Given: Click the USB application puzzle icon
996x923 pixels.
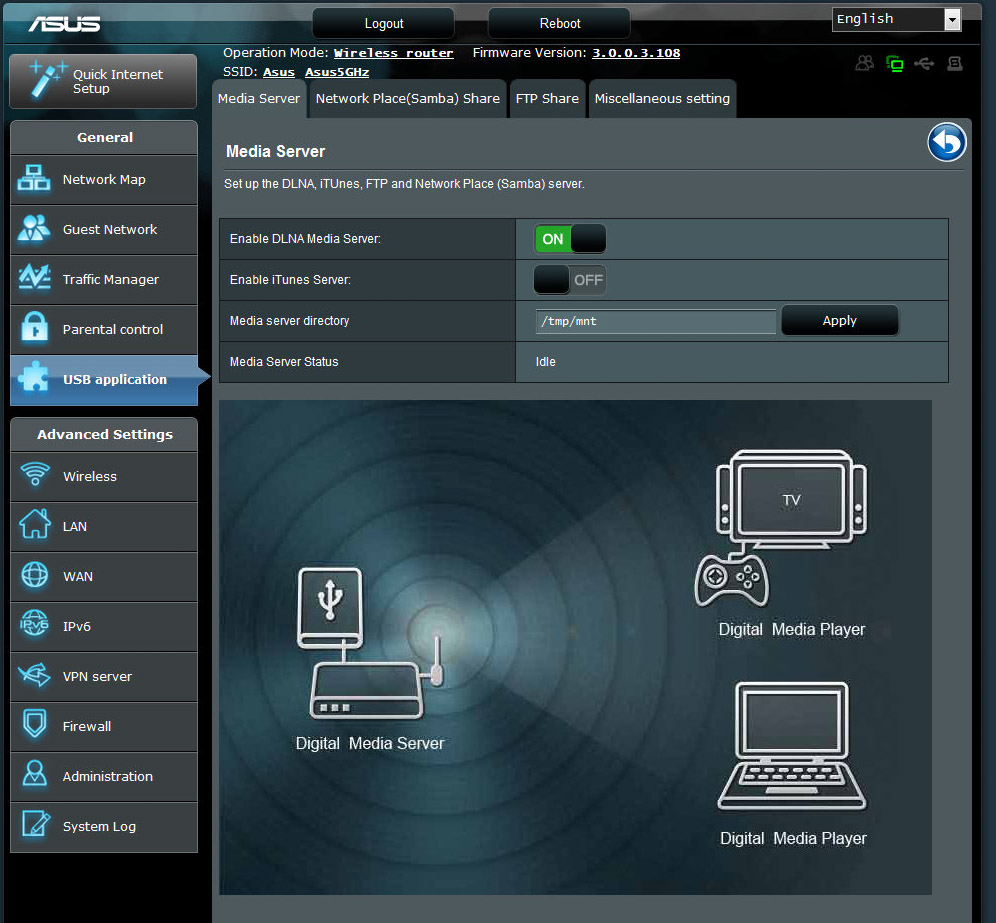Looking at the screenshot, I should tap(34, 377).
